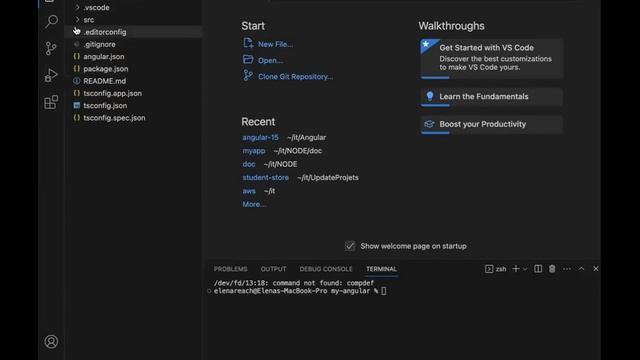The image size is (640, 360).
Task: Expand the .vscode folder
Action: tap(78, 7)
